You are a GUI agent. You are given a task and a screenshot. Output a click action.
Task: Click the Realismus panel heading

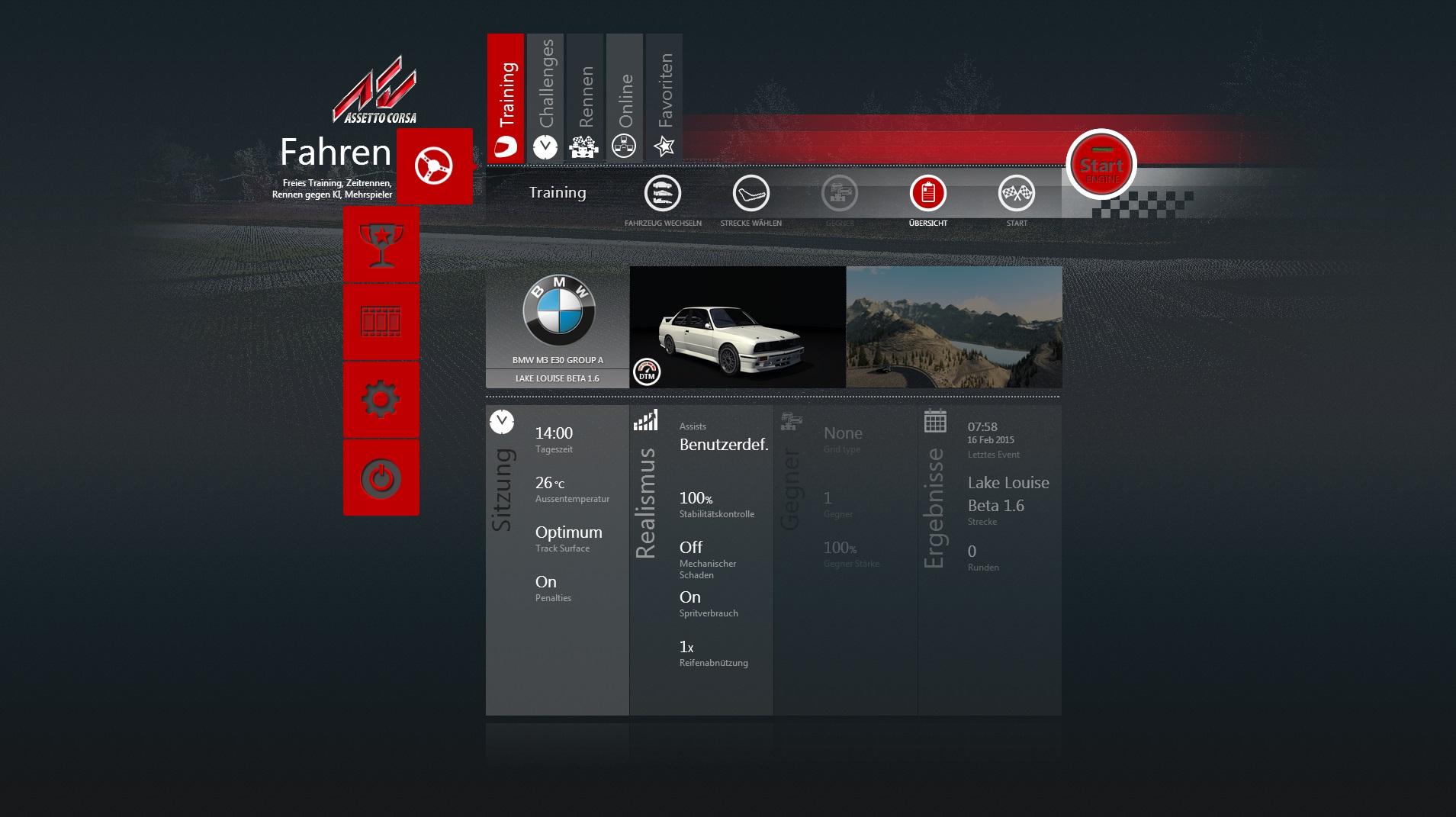click(x=645, y=503)
